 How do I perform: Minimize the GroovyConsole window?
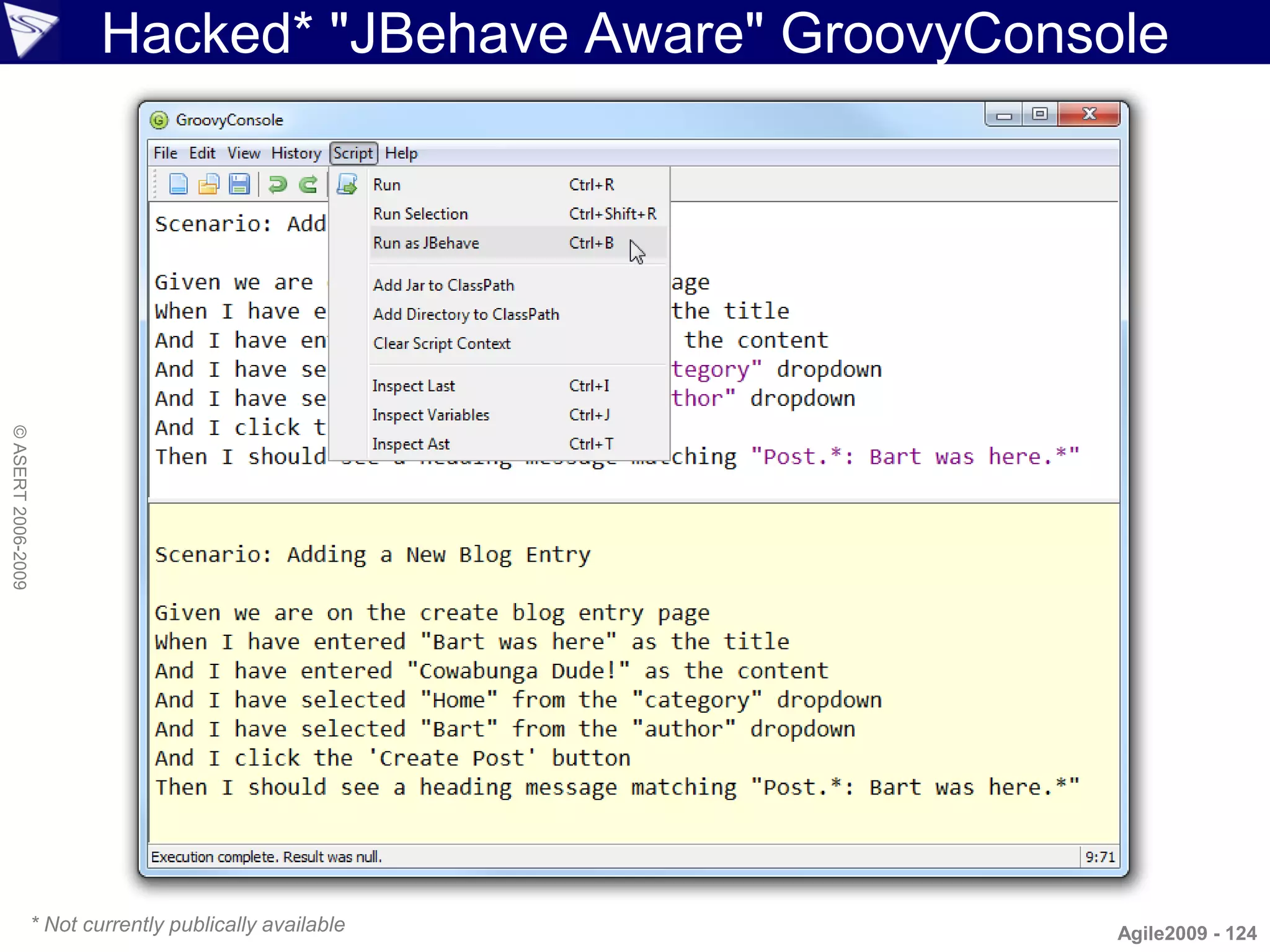point(1004,115)
